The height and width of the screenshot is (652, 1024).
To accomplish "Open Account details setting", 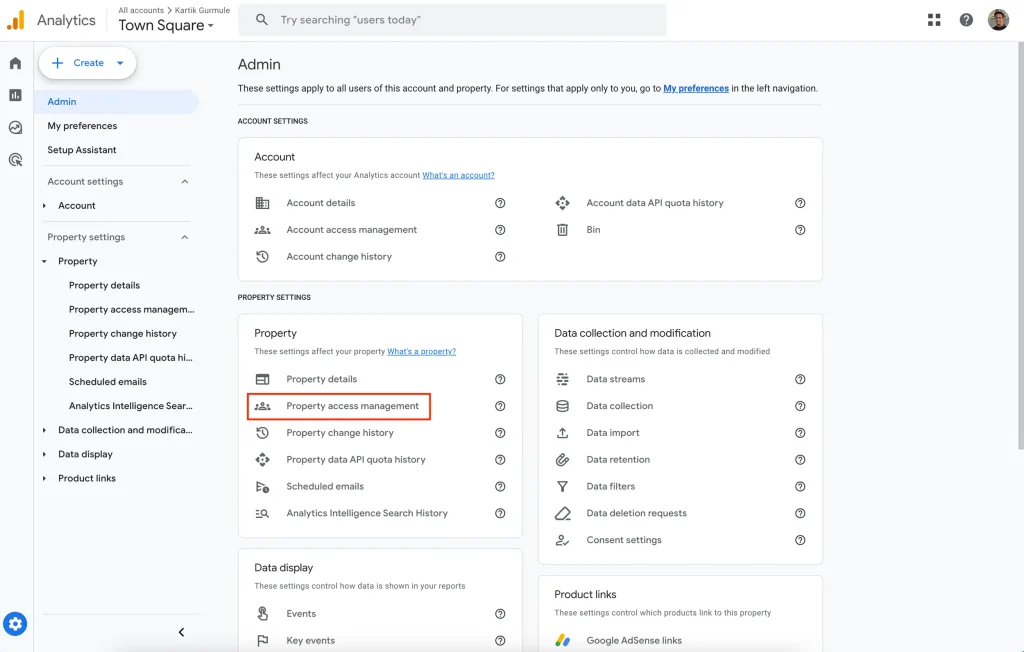I will 321,203.
